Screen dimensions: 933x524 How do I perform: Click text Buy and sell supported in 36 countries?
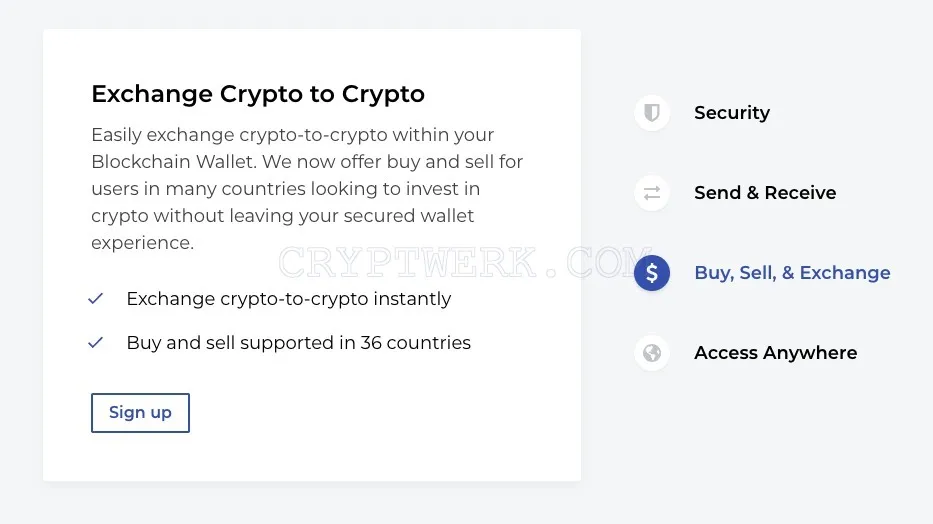pyautogui.click(x=299, y=343)
